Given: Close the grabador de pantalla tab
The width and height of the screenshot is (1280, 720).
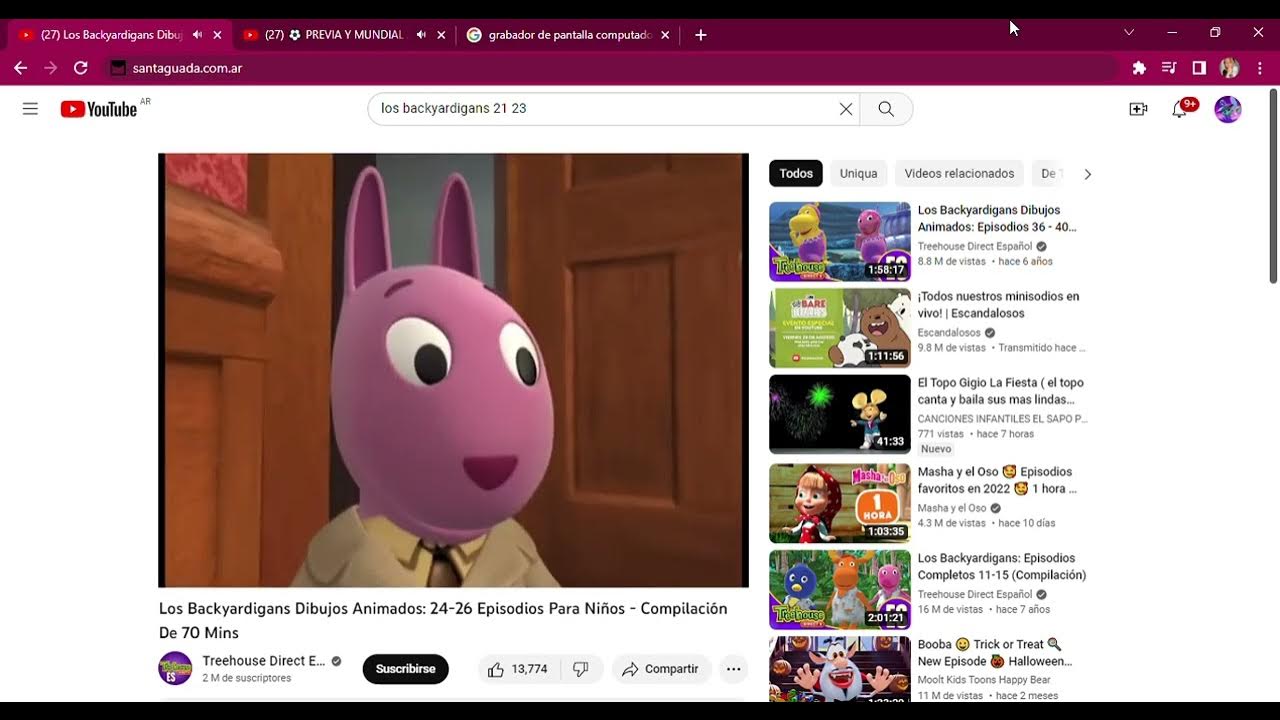Looking at the screenshot, I should click(665, 35).
